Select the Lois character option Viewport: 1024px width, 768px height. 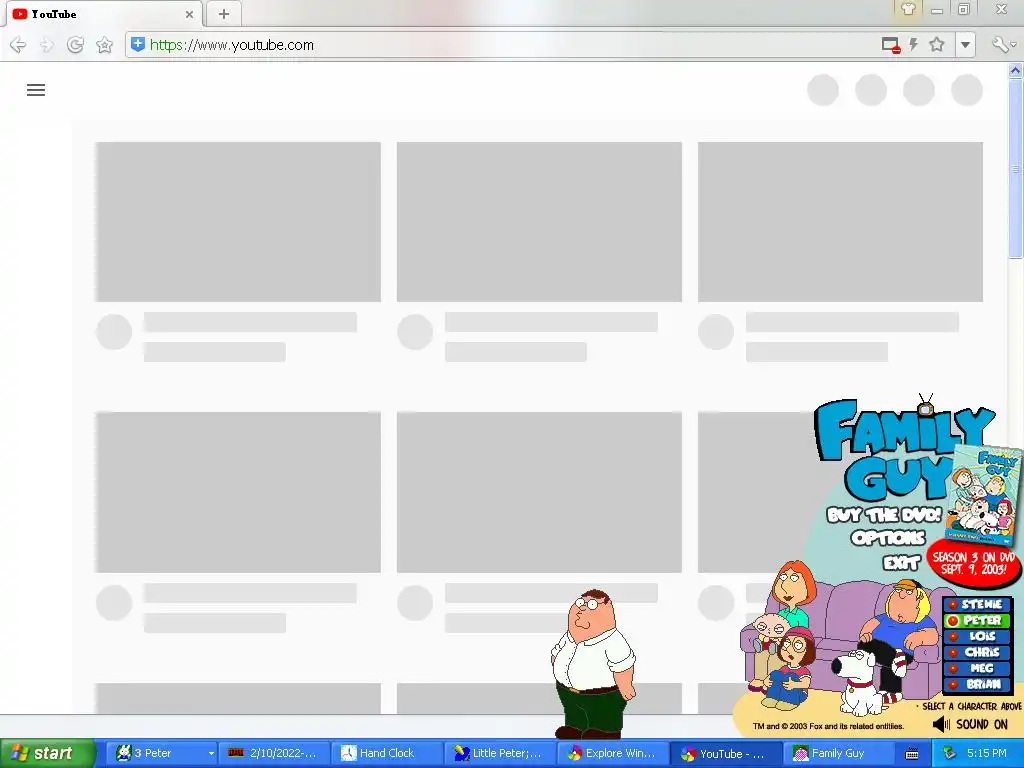tap(978, 636)
